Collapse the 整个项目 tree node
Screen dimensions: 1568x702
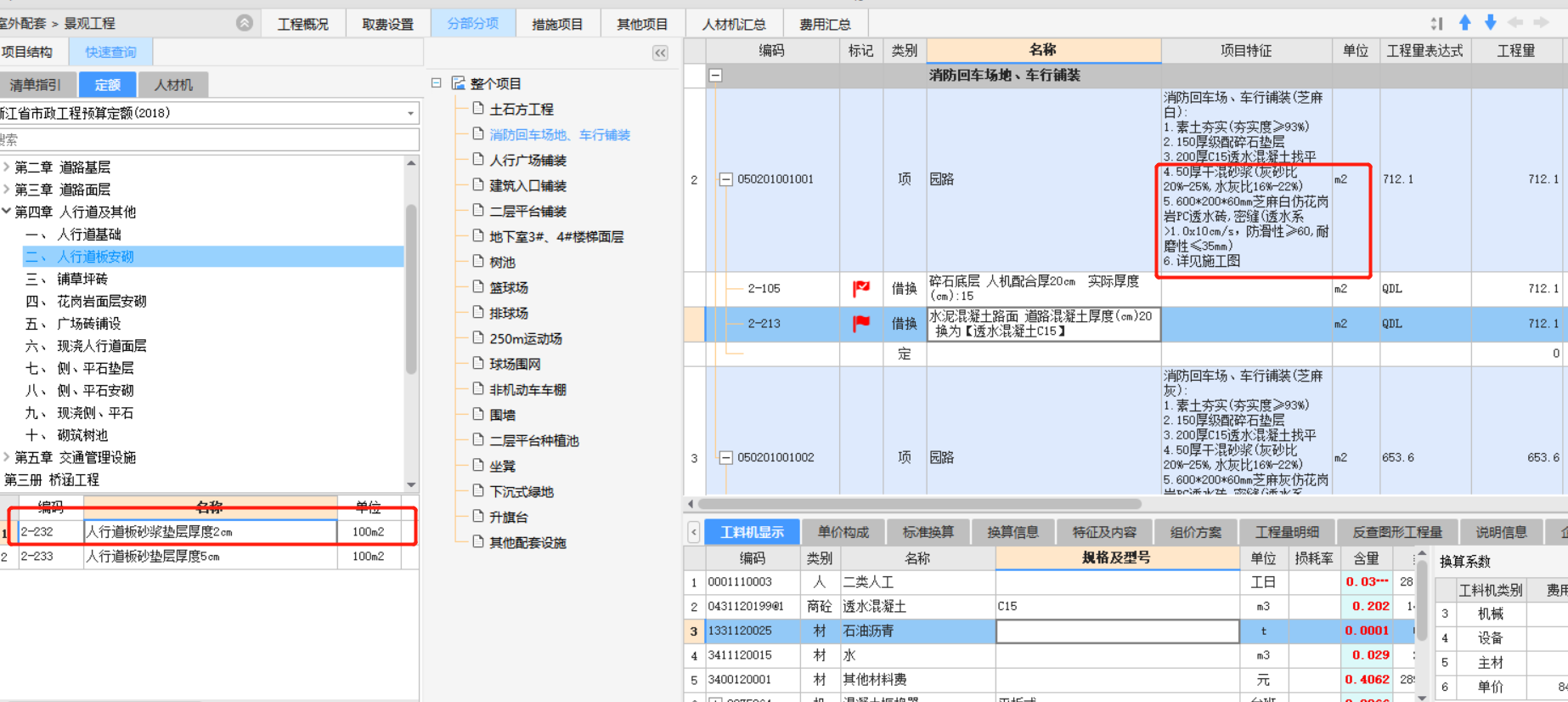(x=437, y=82)
